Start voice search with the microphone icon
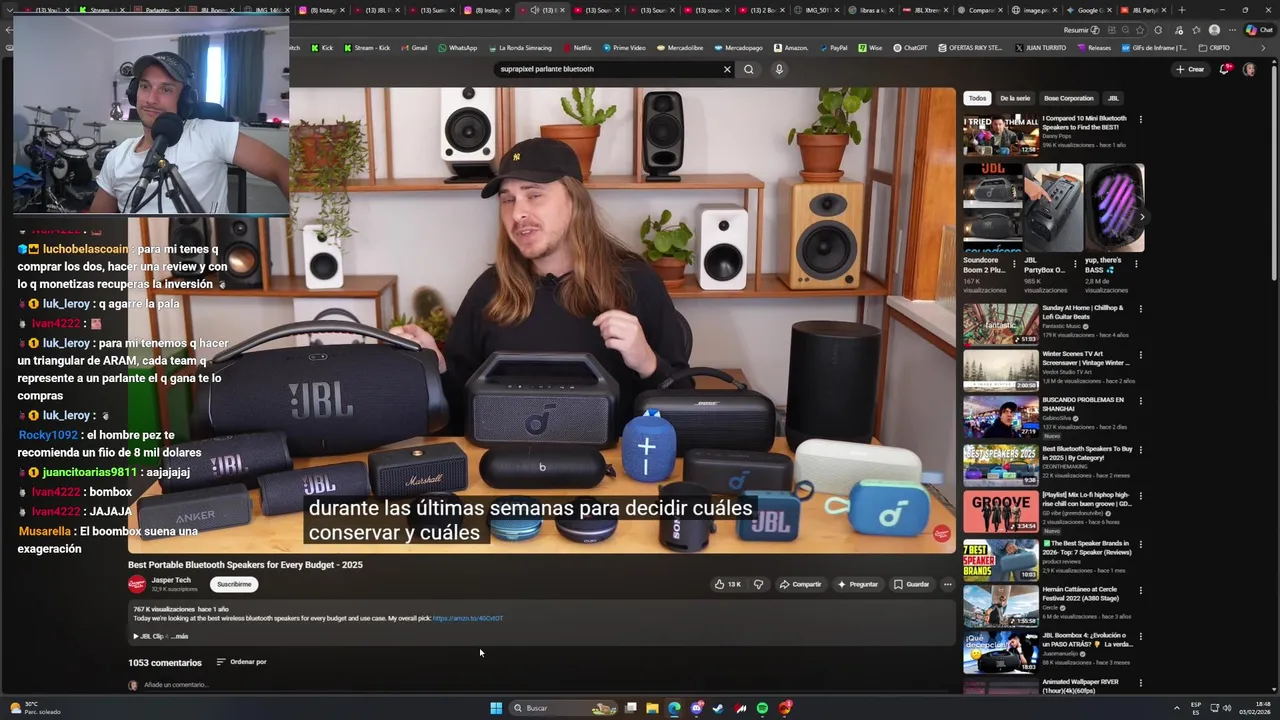This screenshot has width=1280, height=720. tap(779, 69)
